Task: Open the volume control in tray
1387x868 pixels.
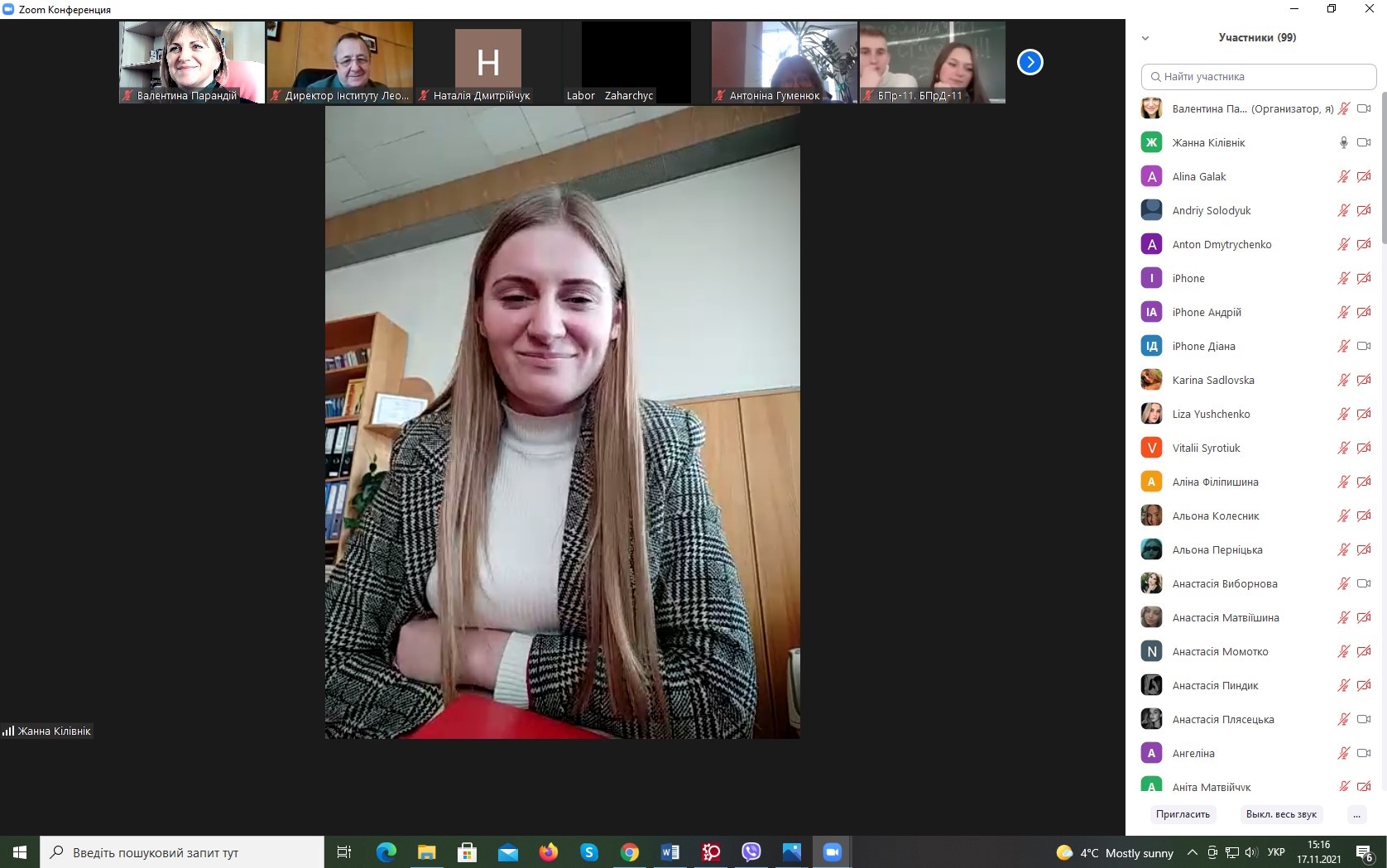Action: [1250, 852]
